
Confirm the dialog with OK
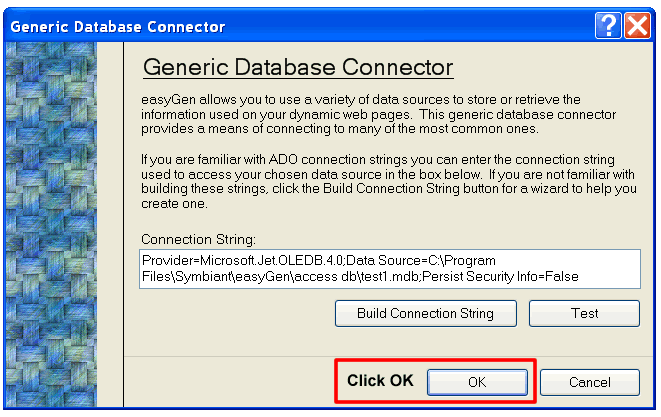(x=477, y=382)
